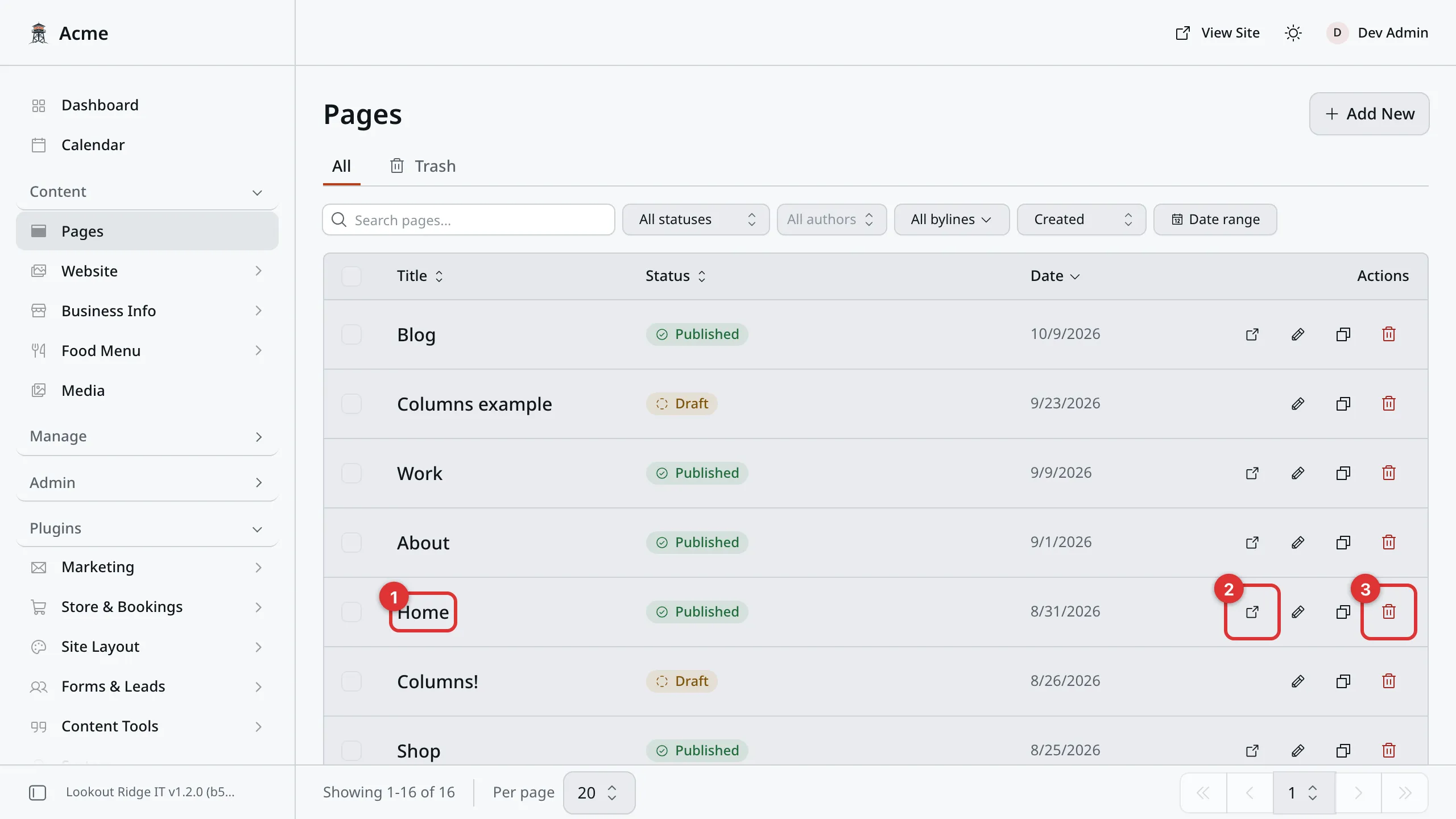
Task: Open the Date range filter
Action: tap(1215, 220)
